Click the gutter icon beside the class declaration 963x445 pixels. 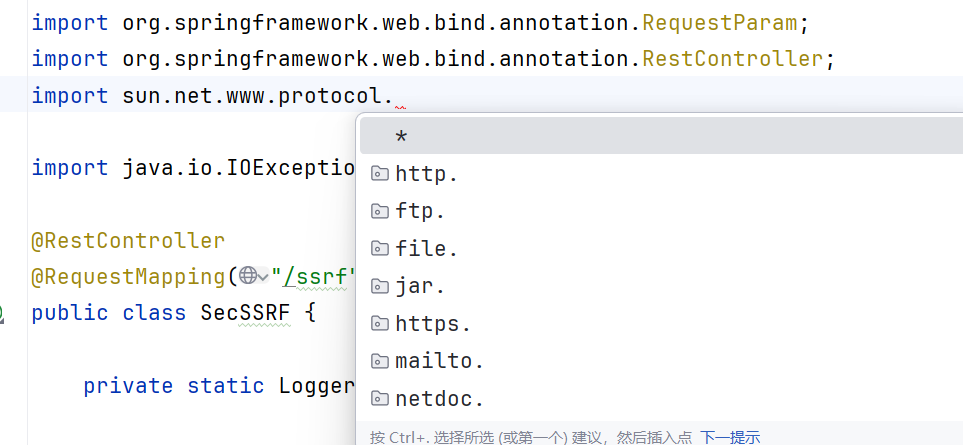point(2,314)
